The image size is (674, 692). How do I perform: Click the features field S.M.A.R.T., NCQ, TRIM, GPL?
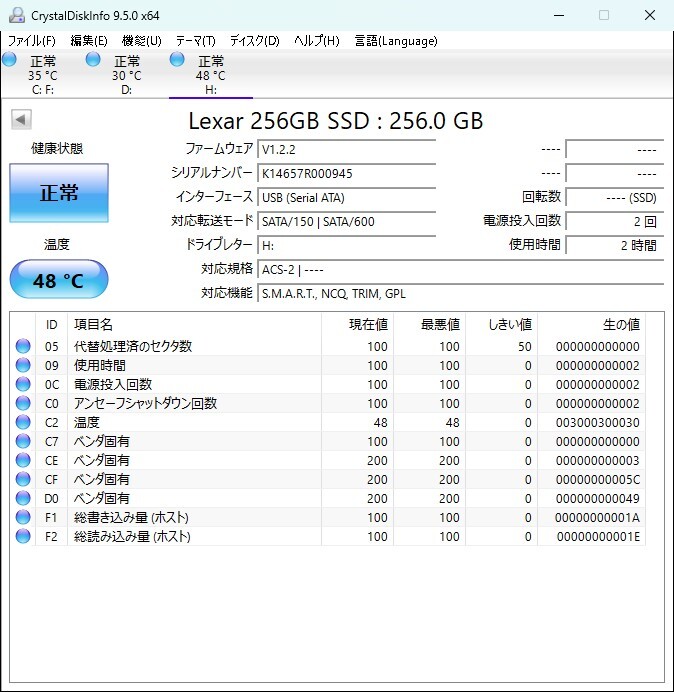tap(460, 293)
